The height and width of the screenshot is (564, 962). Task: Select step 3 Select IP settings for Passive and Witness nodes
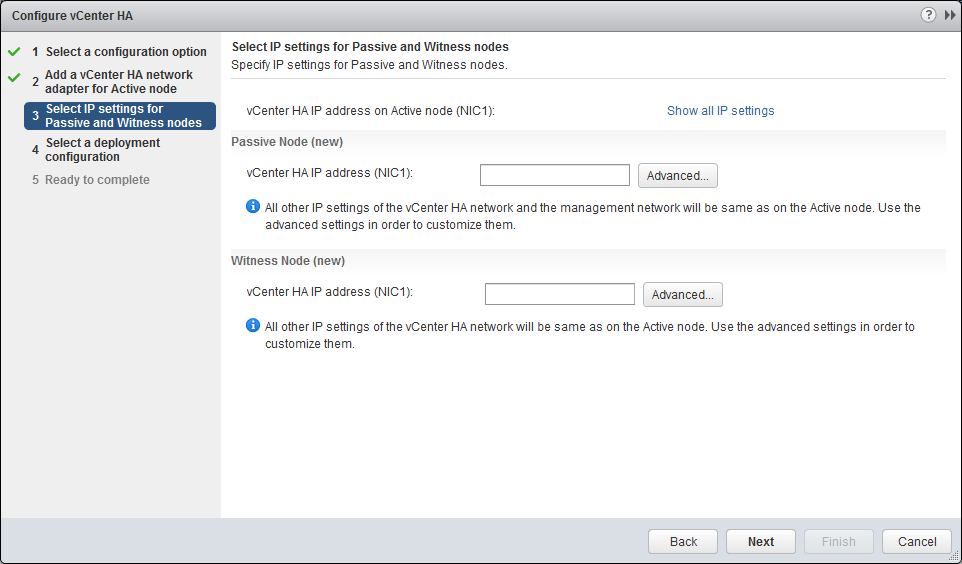(x=120, y=116)
